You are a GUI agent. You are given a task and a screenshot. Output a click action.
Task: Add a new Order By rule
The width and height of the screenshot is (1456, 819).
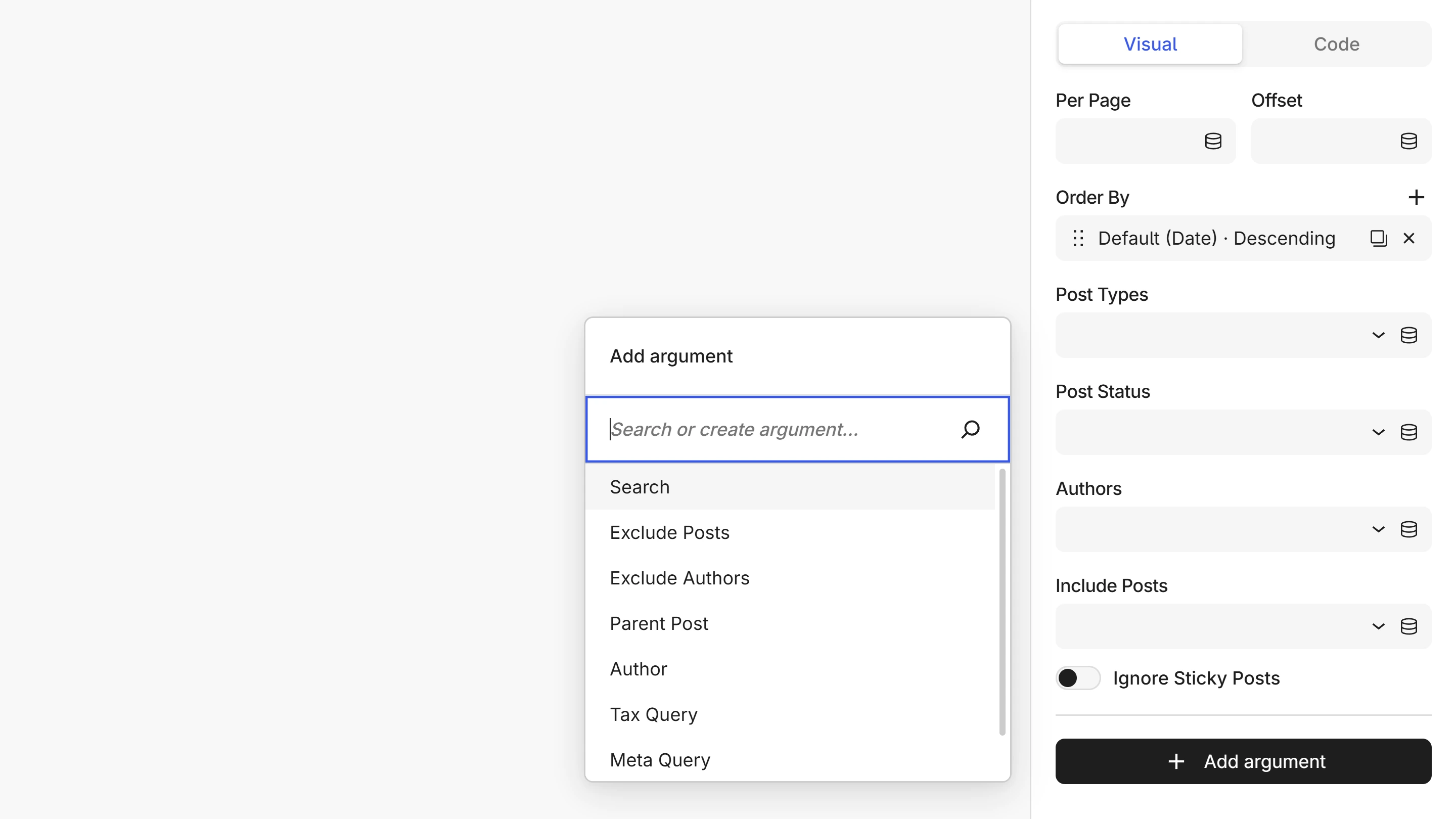(1416, 197)
